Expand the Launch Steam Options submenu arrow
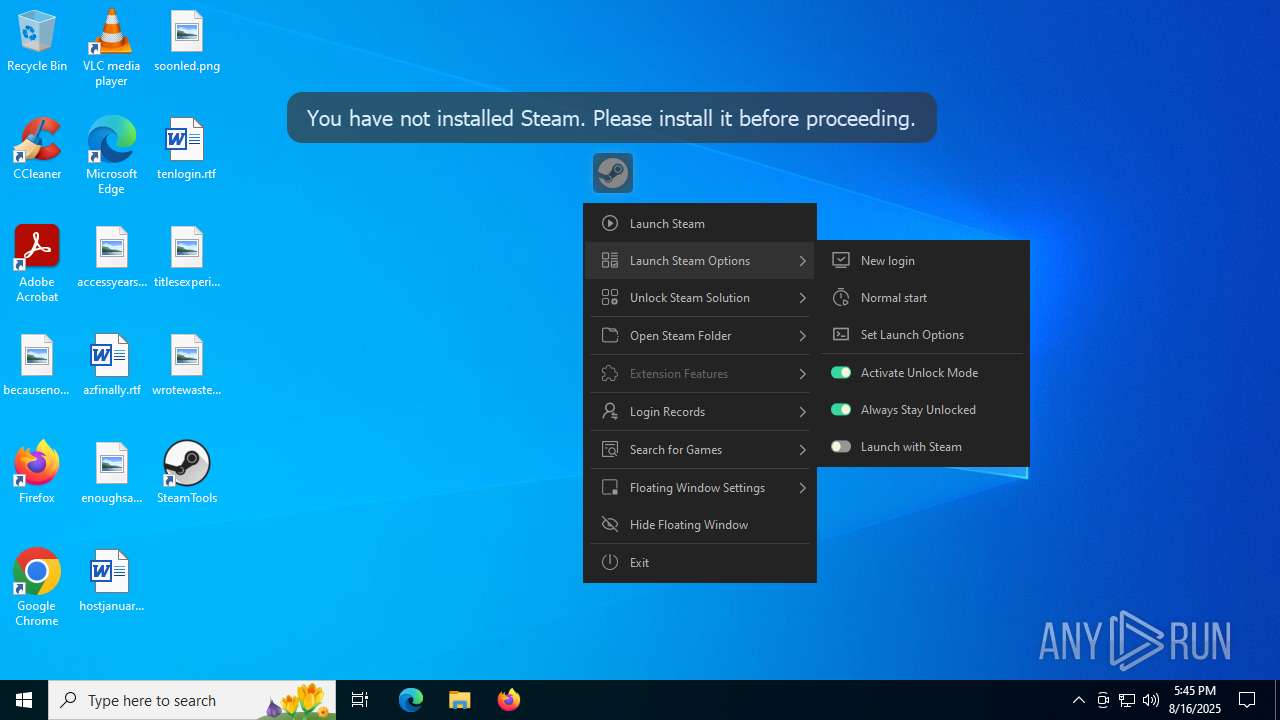Screen dimensions: 1280x720 tap(802, 261)
